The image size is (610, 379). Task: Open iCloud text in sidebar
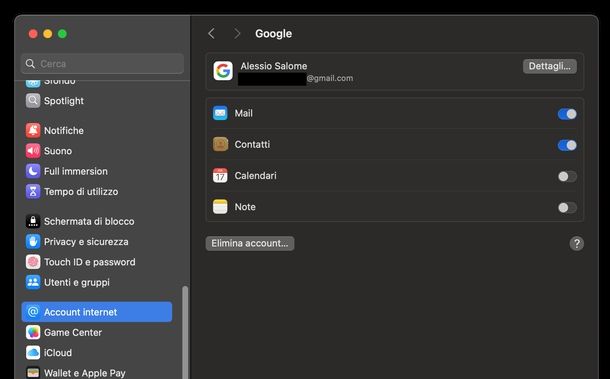pyautogui.click(x=58, y=353)
